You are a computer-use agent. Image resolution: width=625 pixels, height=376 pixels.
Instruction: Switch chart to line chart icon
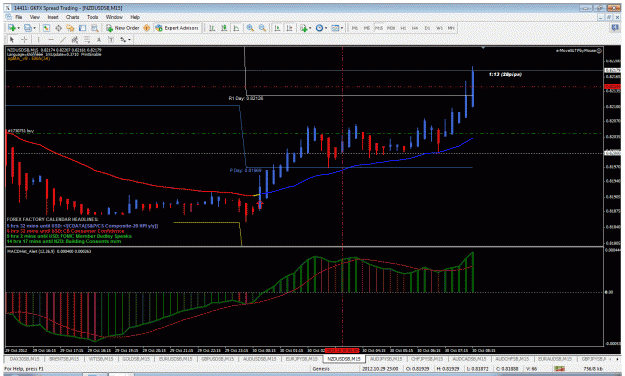pyautogui.click(x=236, y=28)
